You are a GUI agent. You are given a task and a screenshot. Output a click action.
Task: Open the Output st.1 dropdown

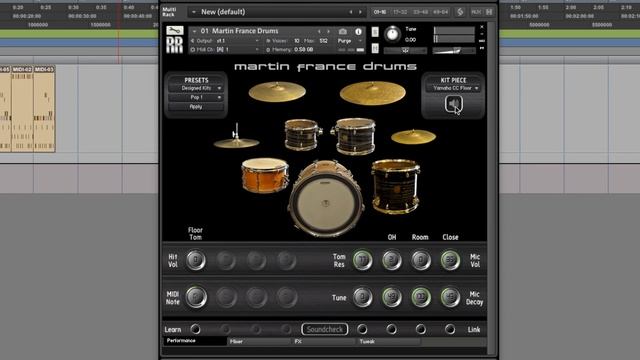[x=225, y=41]
